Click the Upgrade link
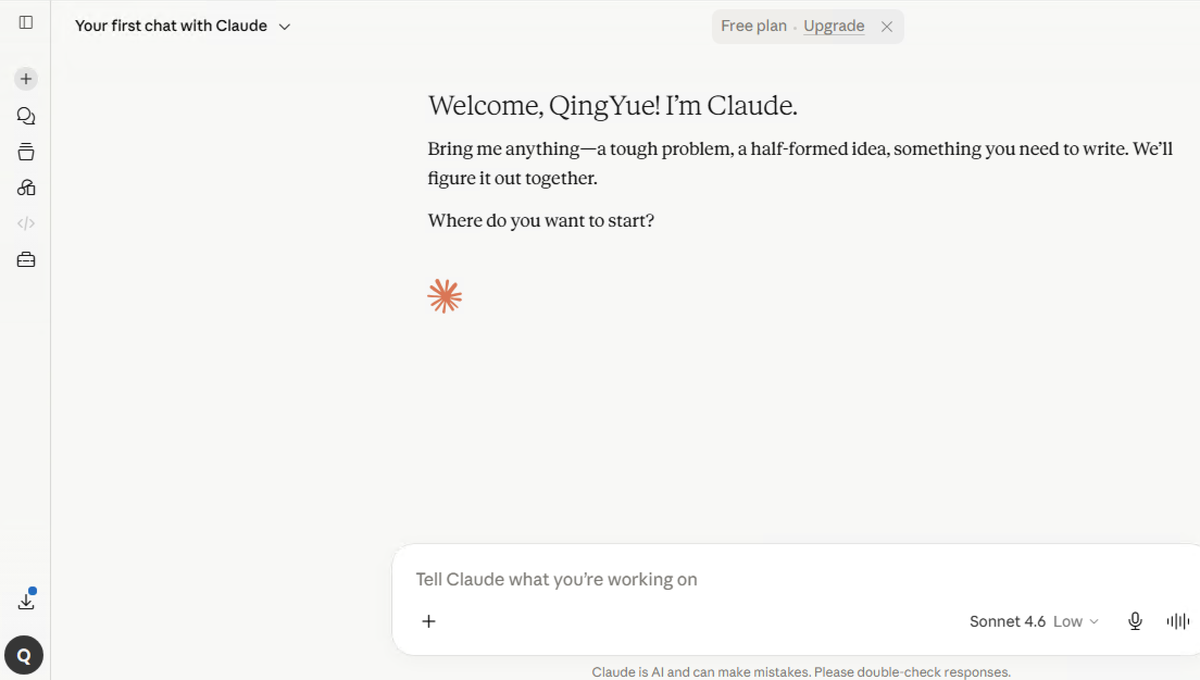Viewport: 1200px width, 680px height. point(834,26)
